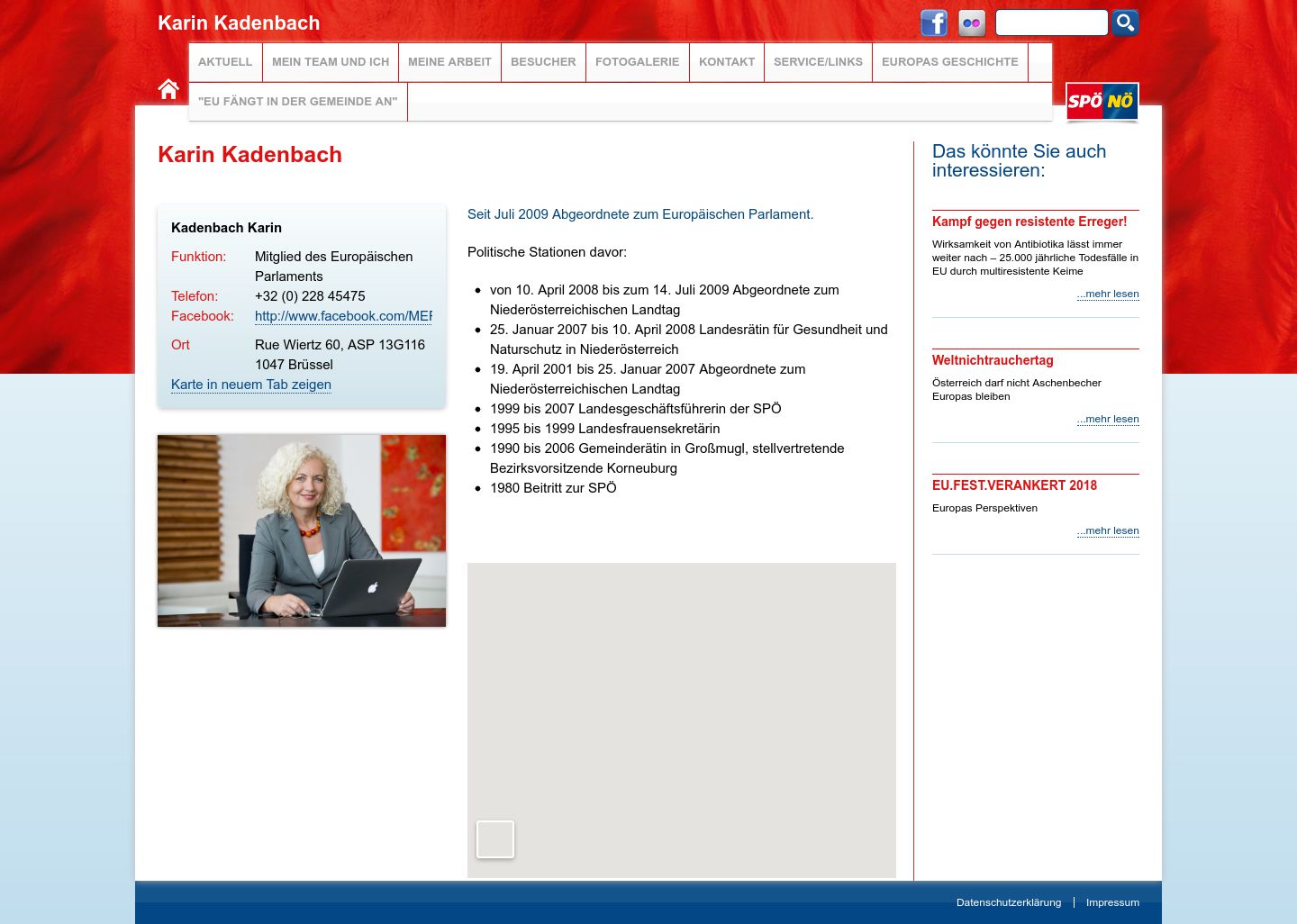Click 'Karte in neuem Tab zeigen' link

[x=251, y=385]
